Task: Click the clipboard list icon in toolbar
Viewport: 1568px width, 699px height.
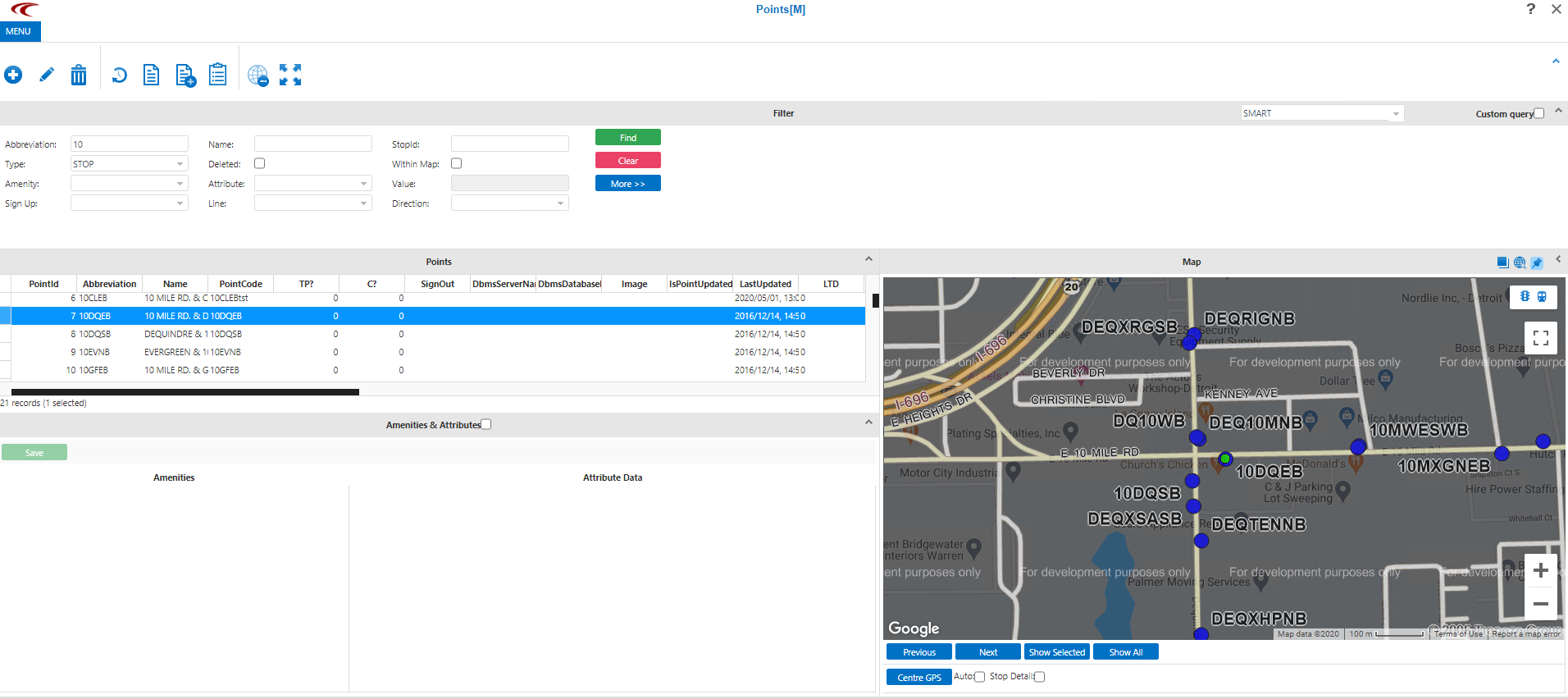Action: point(217,75)
